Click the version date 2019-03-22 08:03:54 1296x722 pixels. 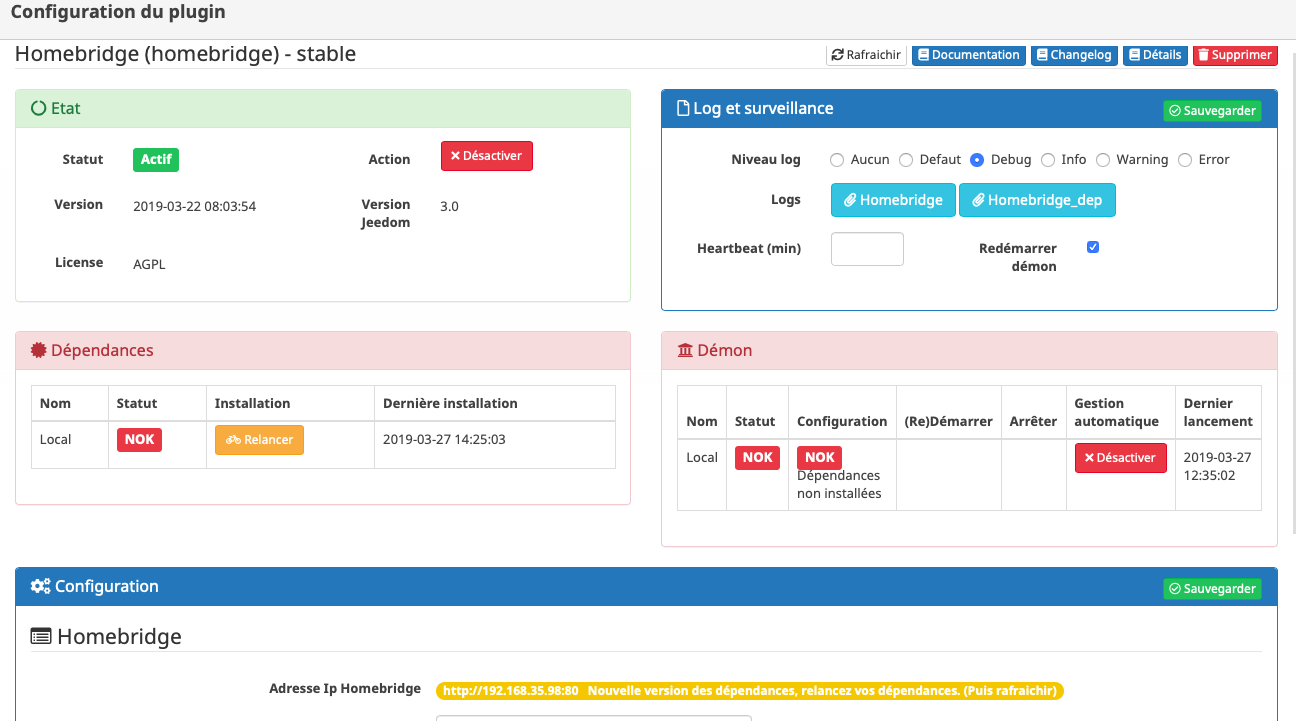(194, 207)
